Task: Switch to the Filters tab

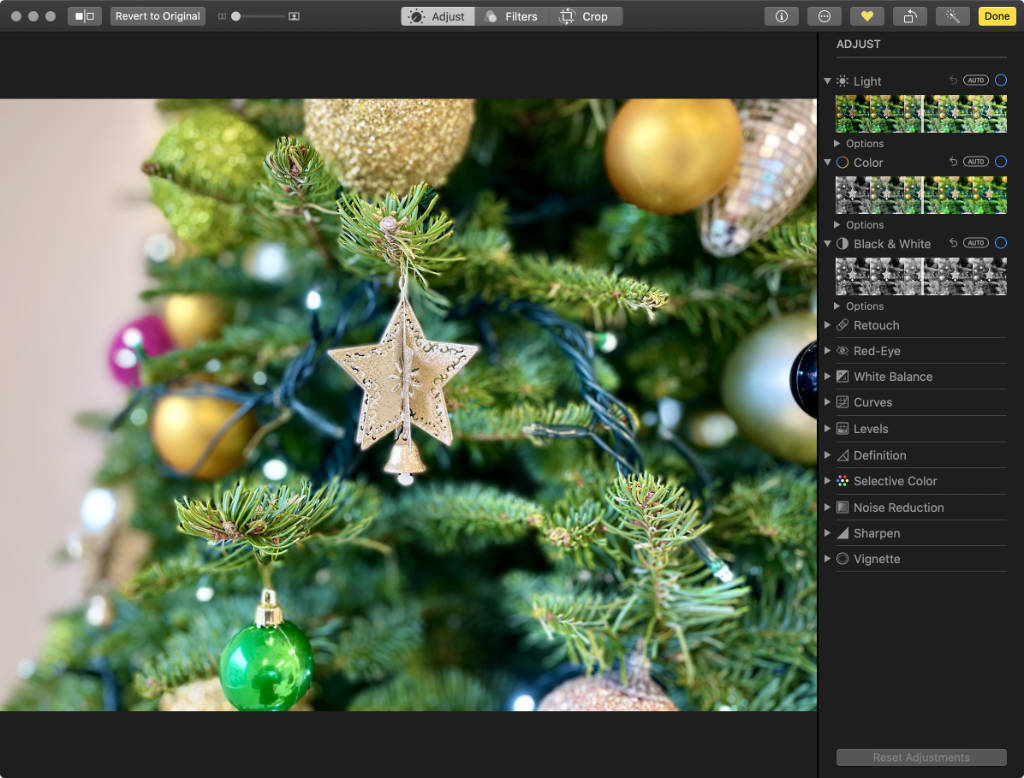Action: coord(511,16)
